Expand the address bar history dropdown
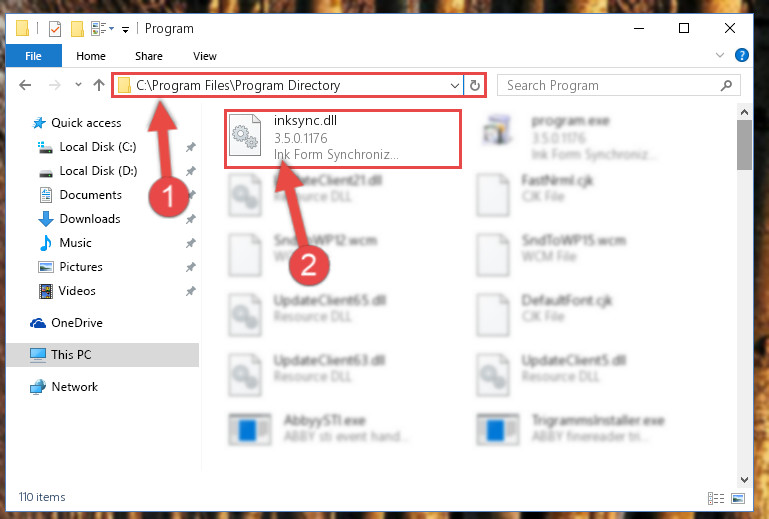This screenshot has width=769, height=519. pyautogui.click(x=455, y=85)
